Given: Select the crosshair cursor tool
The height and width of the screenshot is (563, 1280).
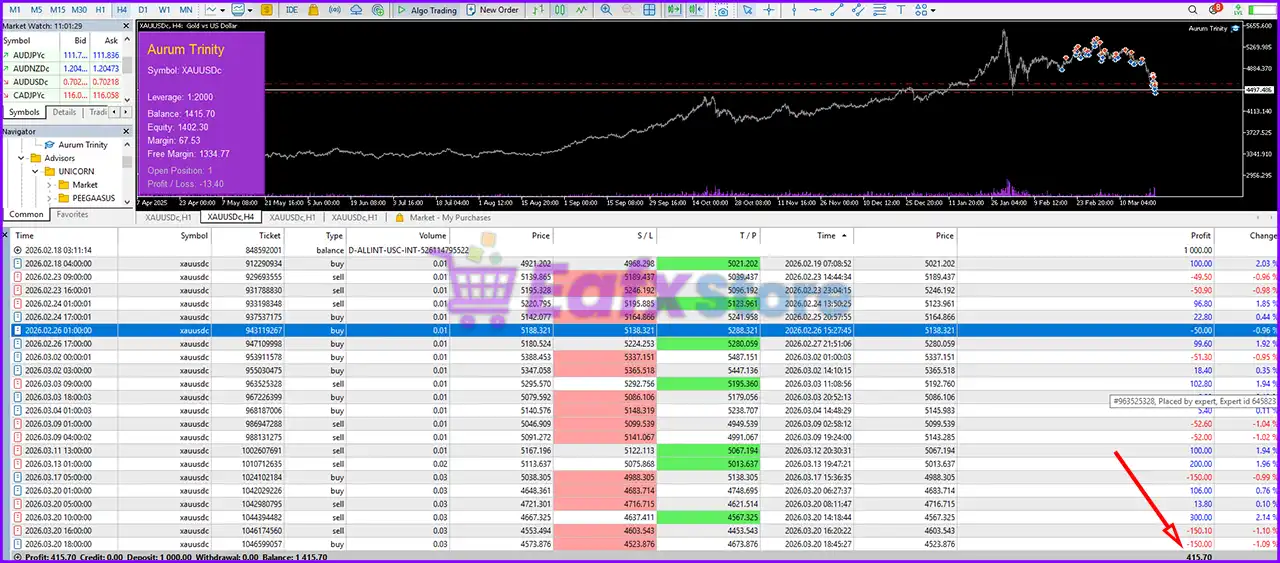Looking at the screenshot, I should pos(769,10).
